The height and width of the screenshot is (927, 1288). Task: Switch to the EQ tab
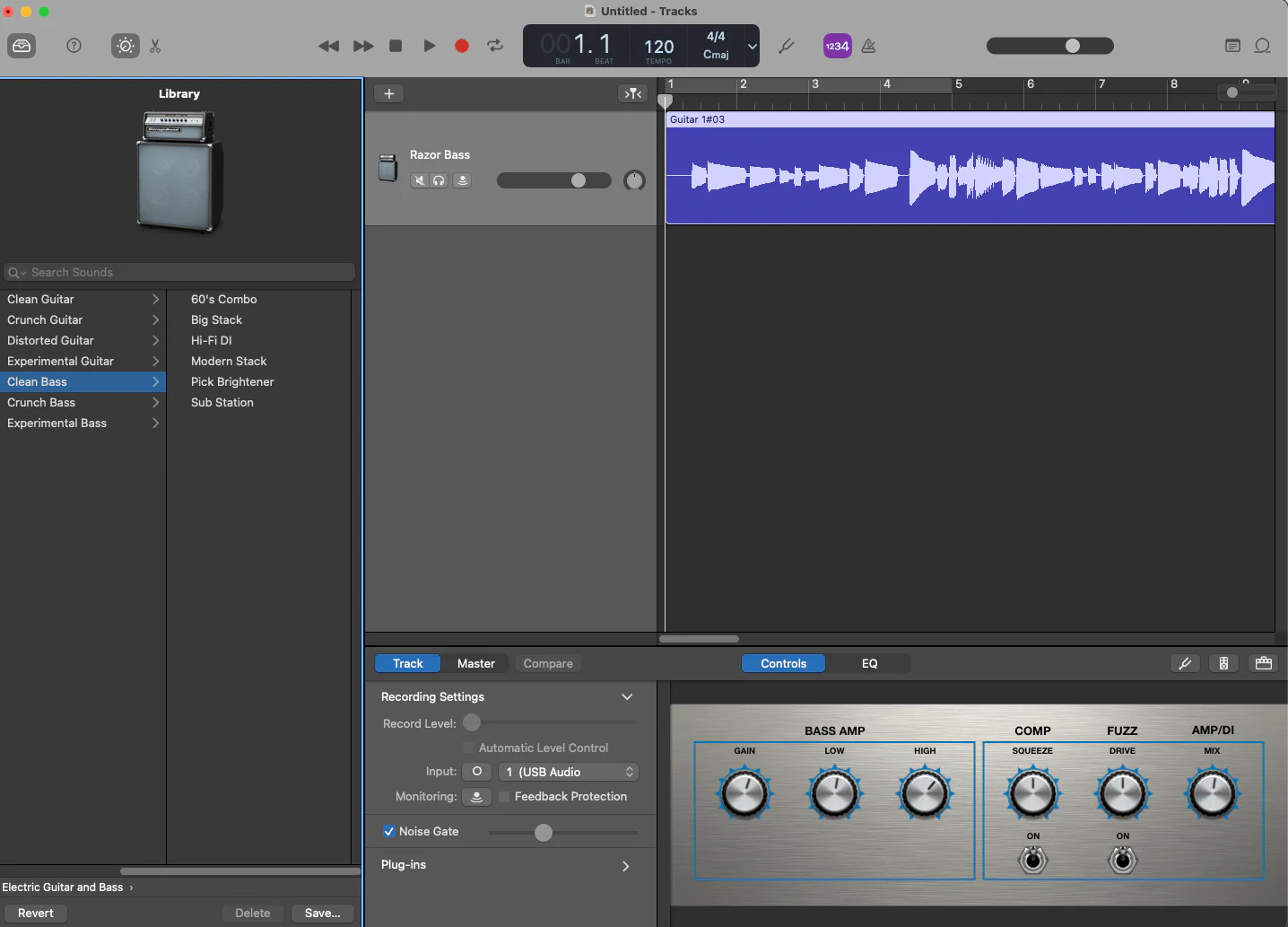[869, 663]
